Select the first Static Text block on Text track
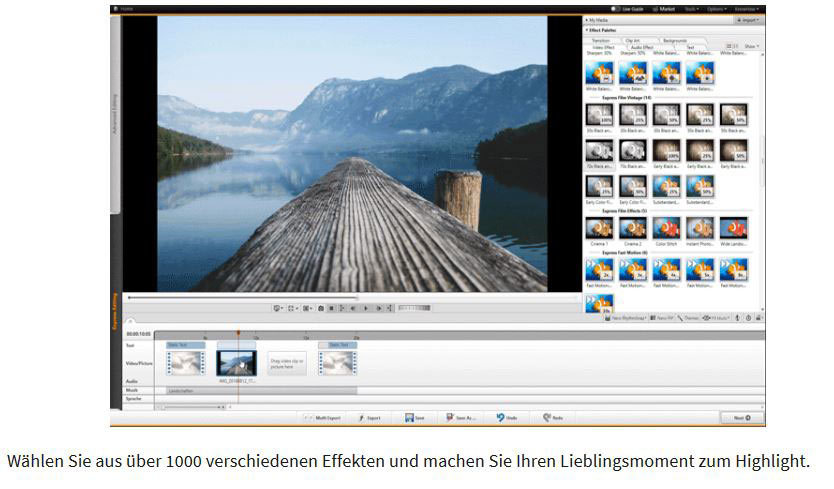Image resolution: width=834 pixels, height=489 pixels. 186,345
